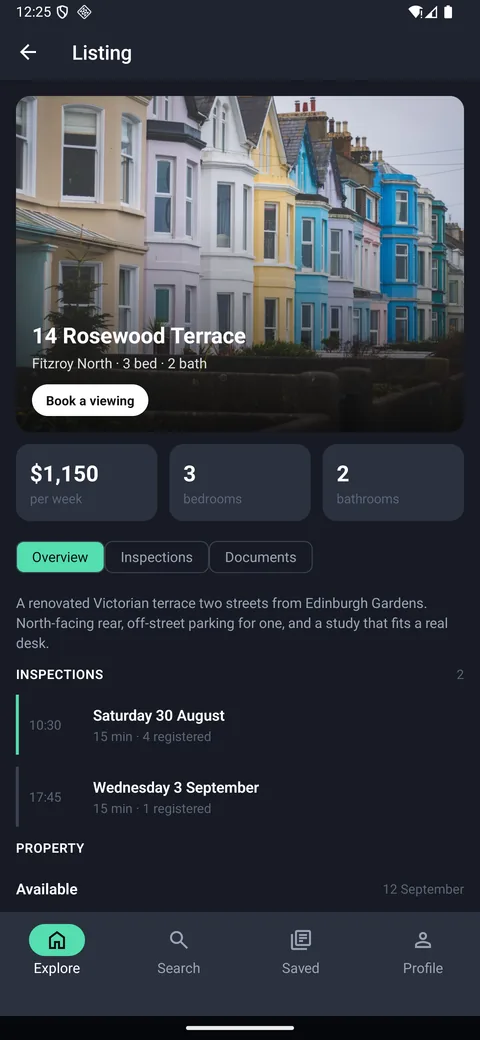480x1040 pixels.
Task: Tap the 3 bedrooms card
Action: [240, 482]
